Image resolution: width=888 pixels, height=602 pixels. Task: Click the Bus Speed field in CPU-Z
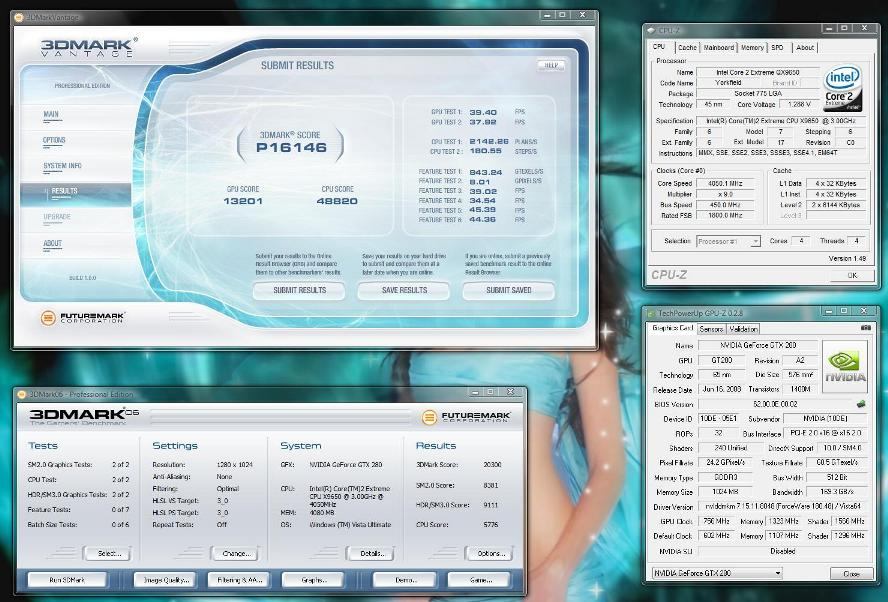pos(726,204)
